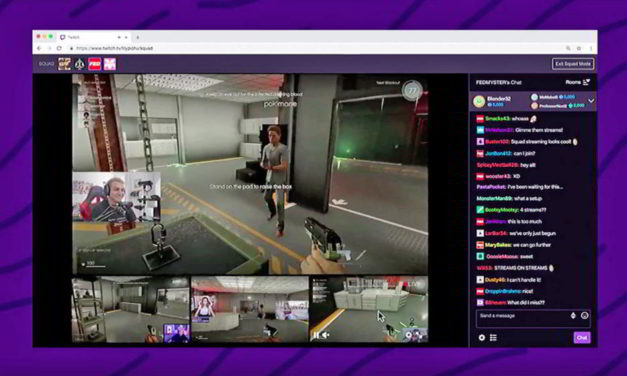Go forward with the browser forward arrow
Image resolution: width=627 pixels, height=376 pixels.
click(x=49, y=48)
